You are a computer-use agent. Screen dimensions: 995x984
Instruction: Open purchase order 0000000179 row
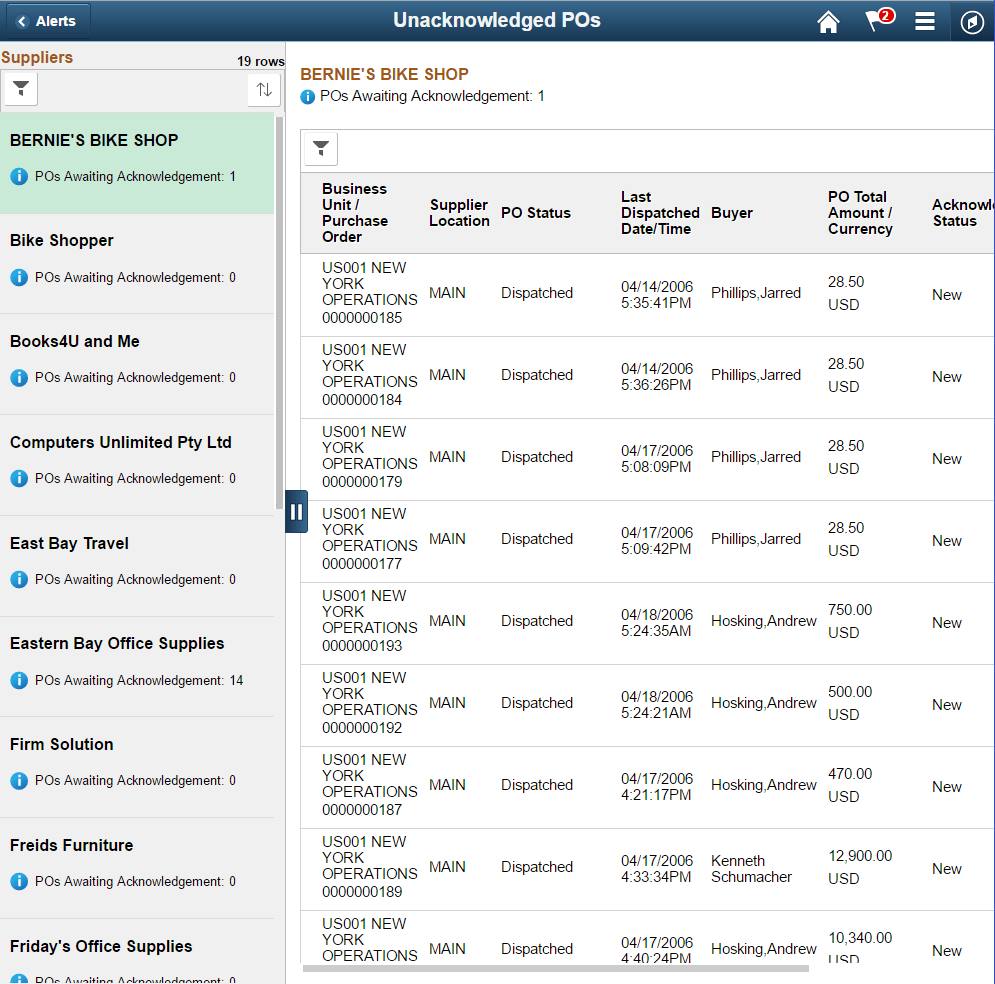[647, 459]
